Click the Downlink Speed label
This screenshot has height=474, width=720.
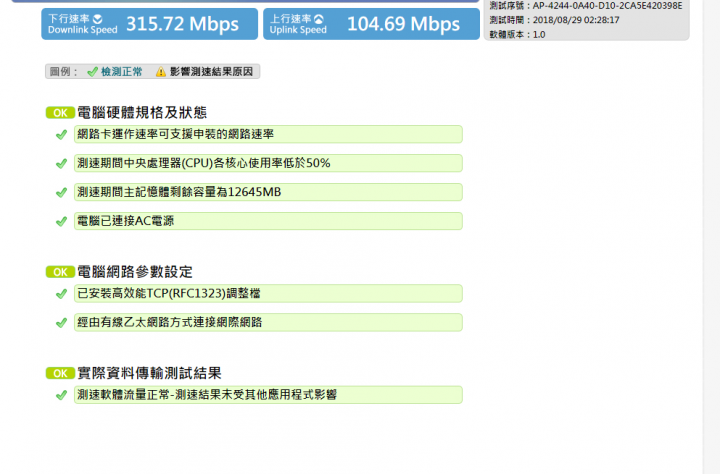tap(83, 30)
